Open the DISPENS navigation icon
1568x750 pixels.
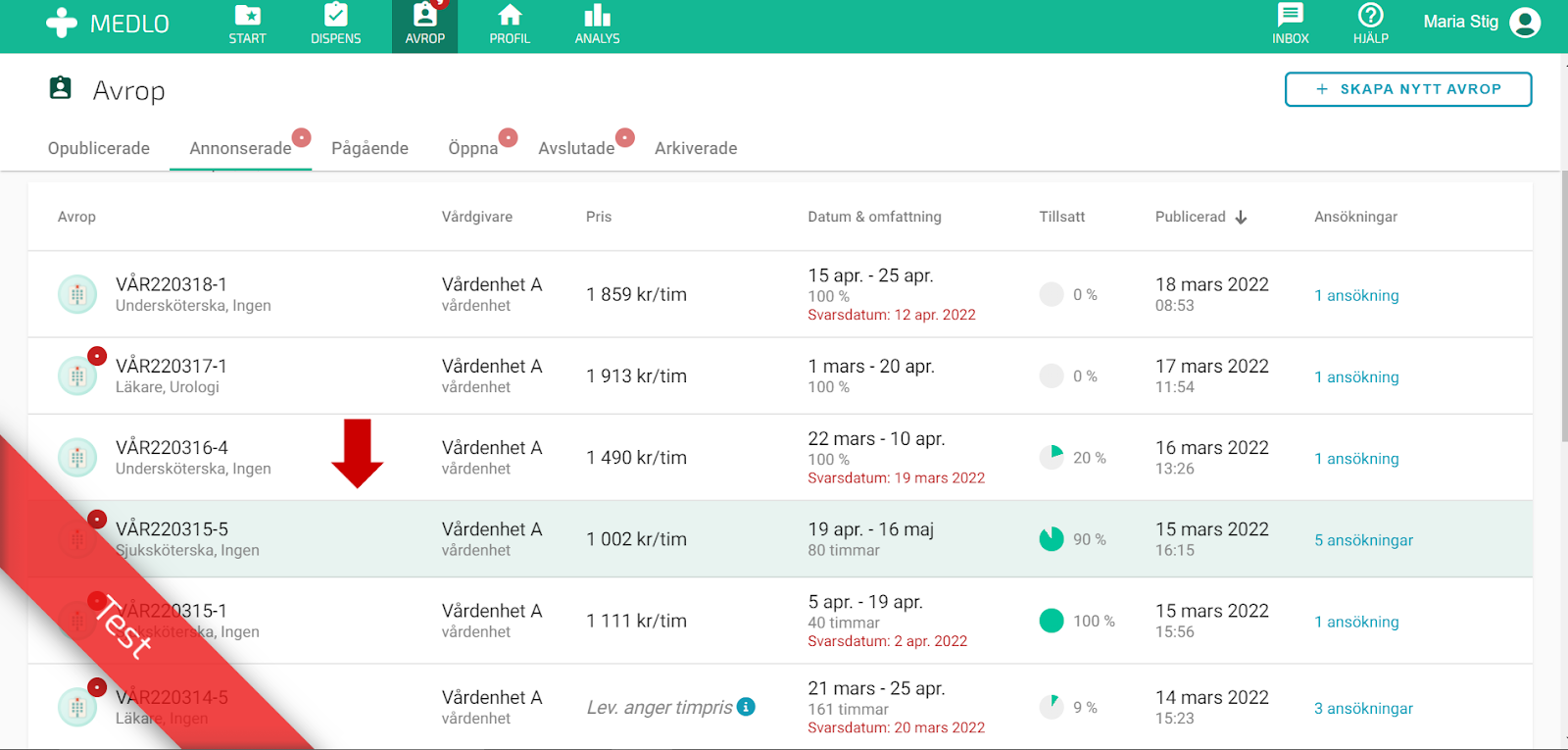[336, 15]
